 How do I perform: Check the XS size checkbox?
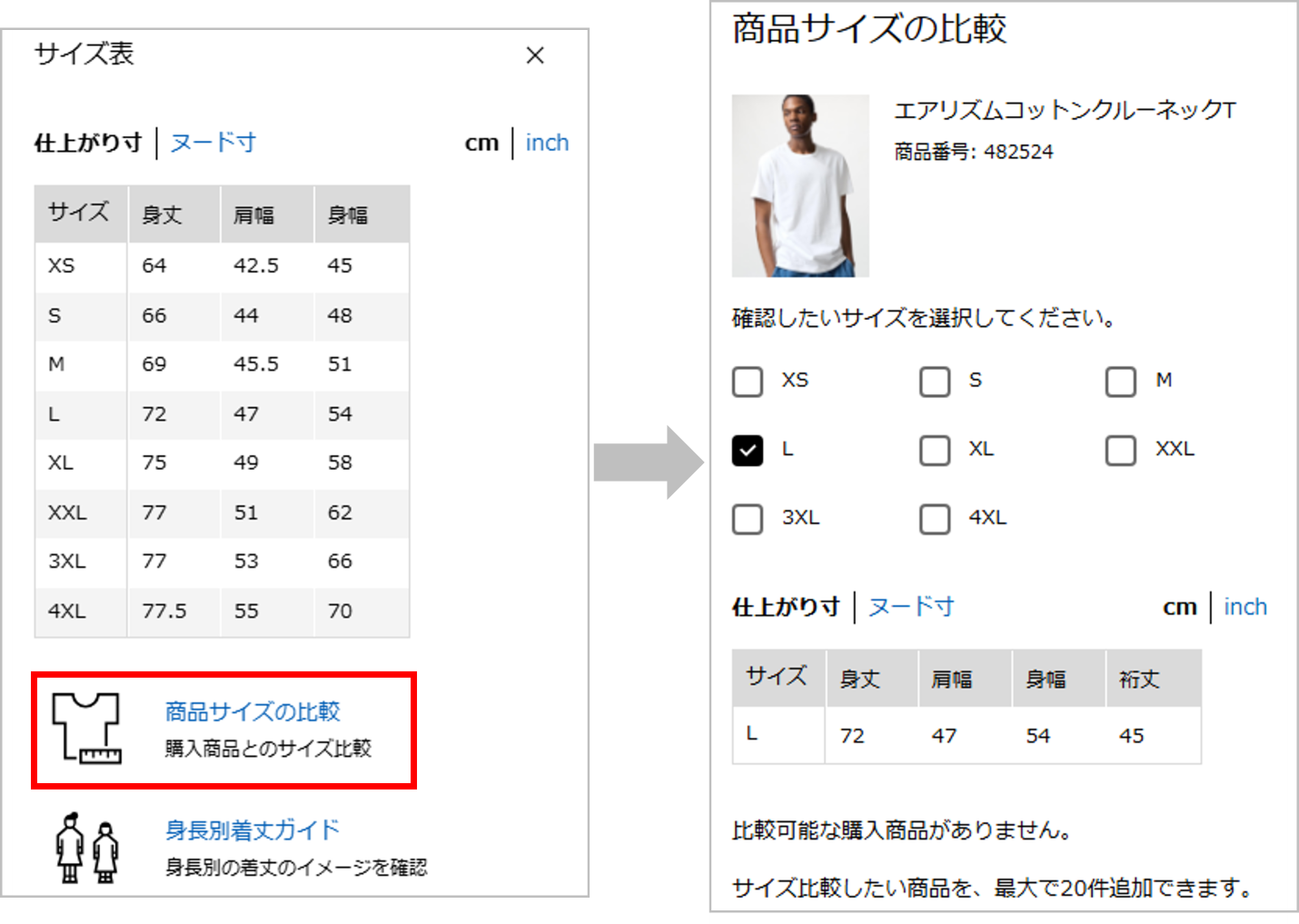click(x=747, y=382)
